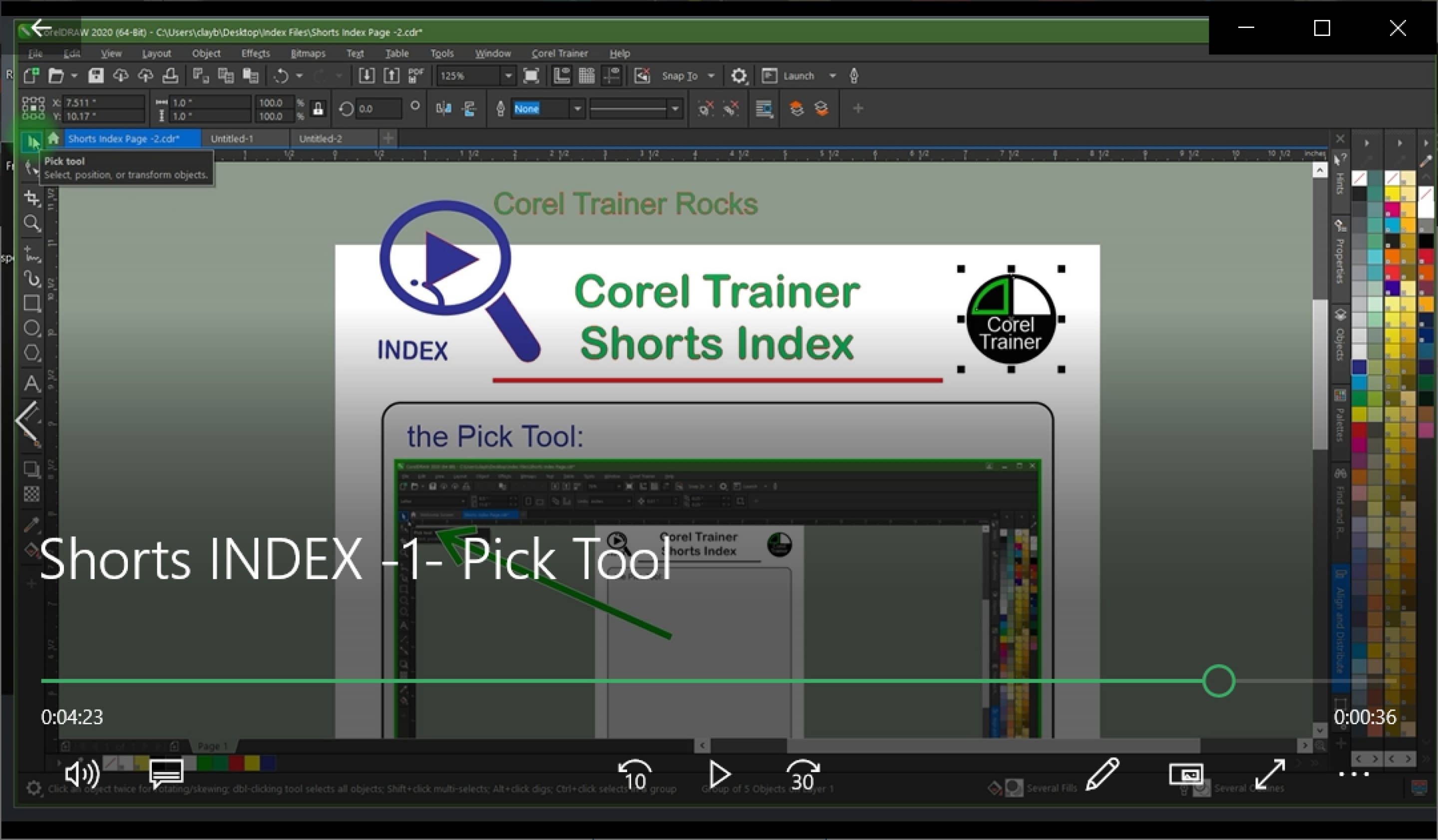Click the pencil edit icon
The height and width of the screenshot is (840, 1438).
(1102, 774)
